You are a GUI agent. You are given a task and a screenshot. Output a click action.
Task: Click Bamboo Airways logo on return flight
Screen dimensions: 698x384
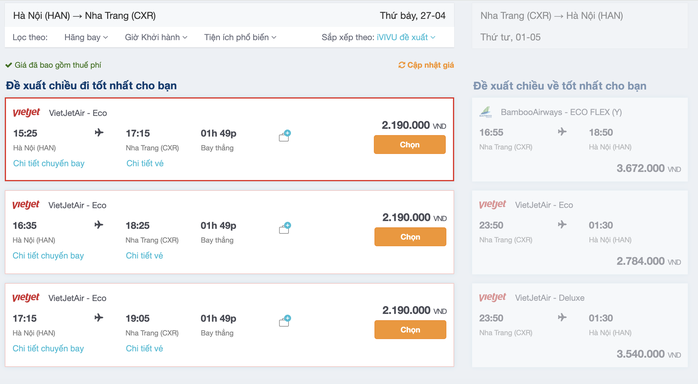486,112
